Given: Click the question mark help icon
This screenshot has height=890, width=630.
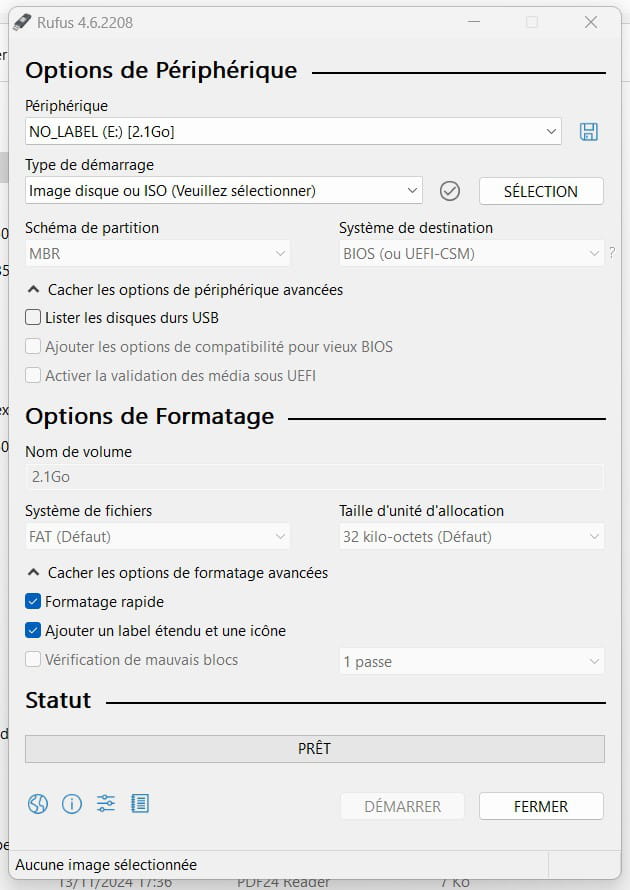Looking at the screenshot, I should 612,253.
